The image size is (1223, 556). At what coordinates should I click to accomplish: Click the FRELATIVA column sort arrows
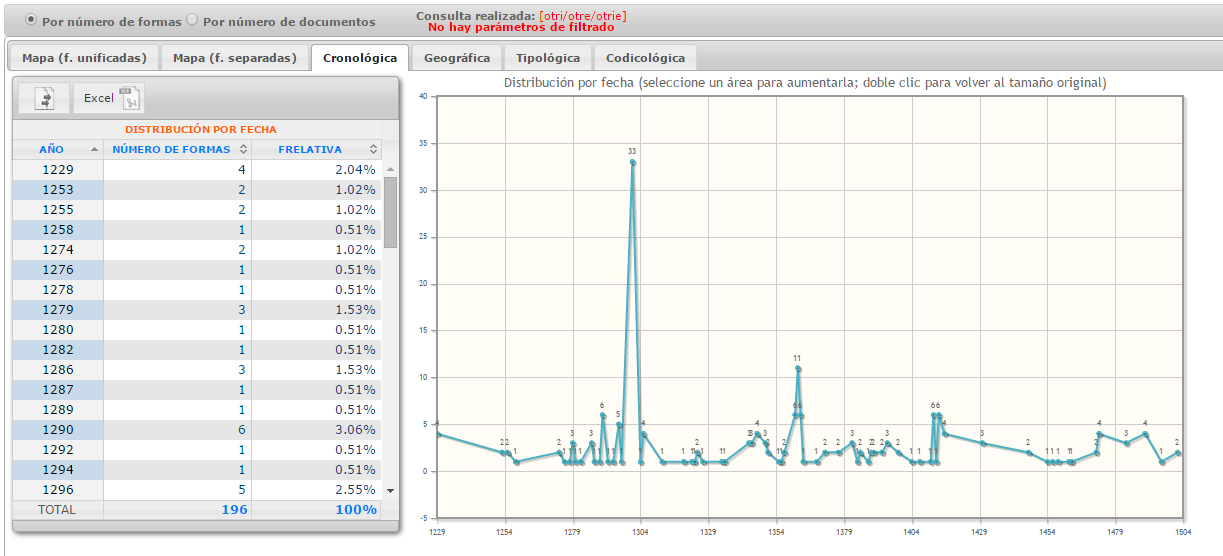(x=374, y=149)
